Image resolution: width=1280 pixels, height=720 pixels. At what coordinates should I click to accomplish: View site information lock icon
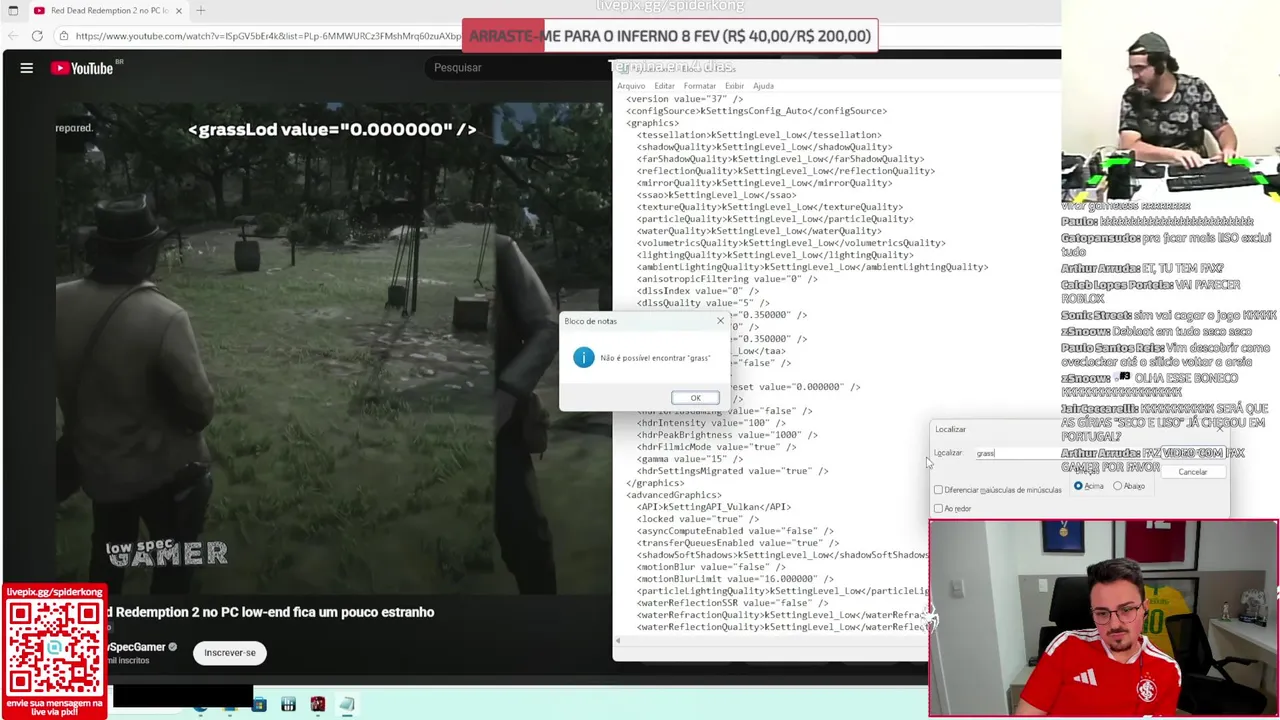[x=64, y=36]
